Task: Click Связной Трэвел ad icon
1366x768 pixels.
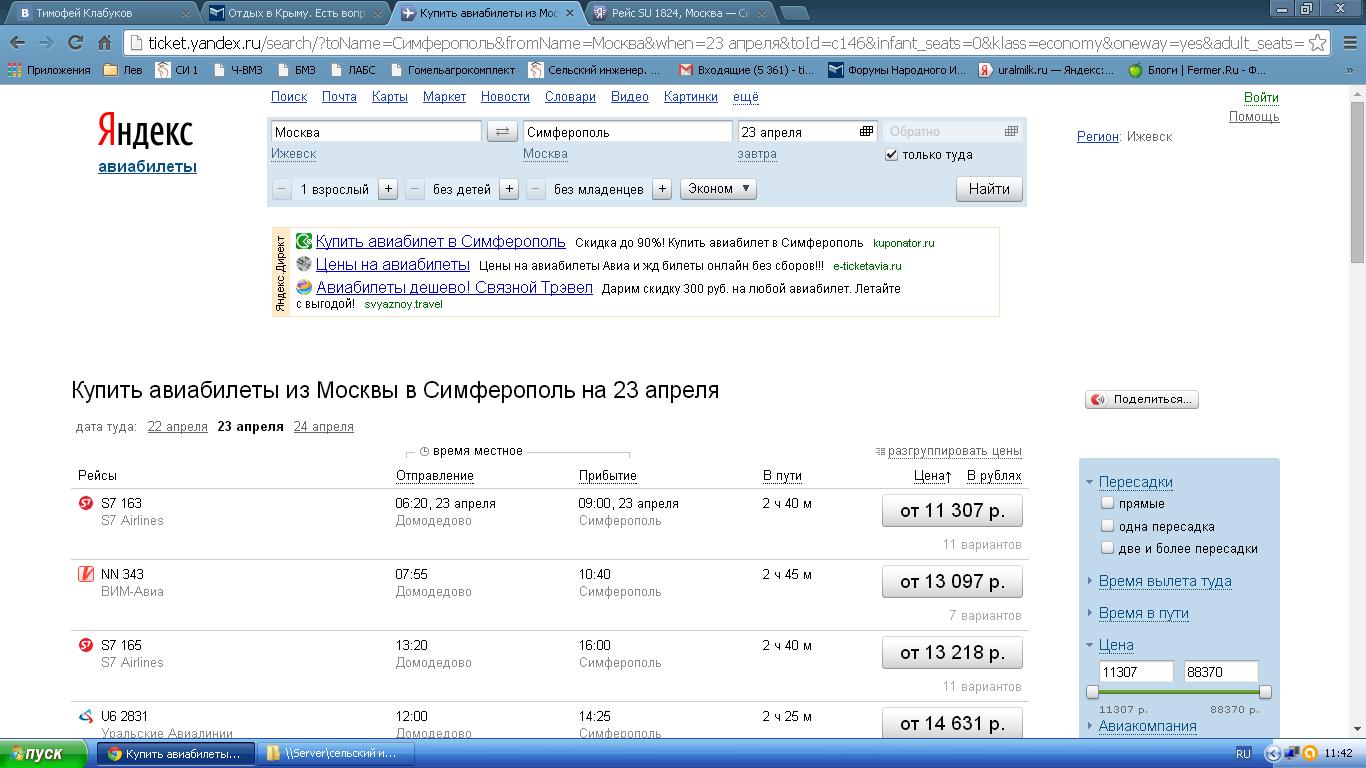Action: [x=304, y=287]
